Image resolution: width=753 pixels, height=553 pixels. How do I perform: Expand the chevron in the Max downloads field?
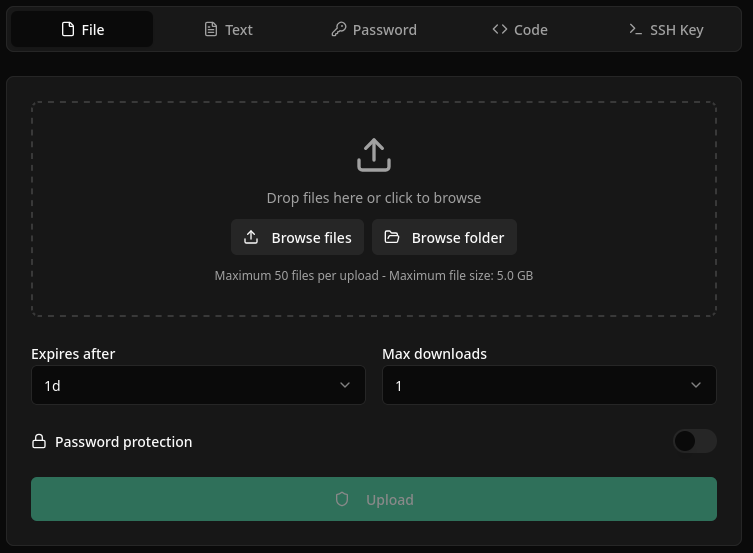(x=696, y=385)
